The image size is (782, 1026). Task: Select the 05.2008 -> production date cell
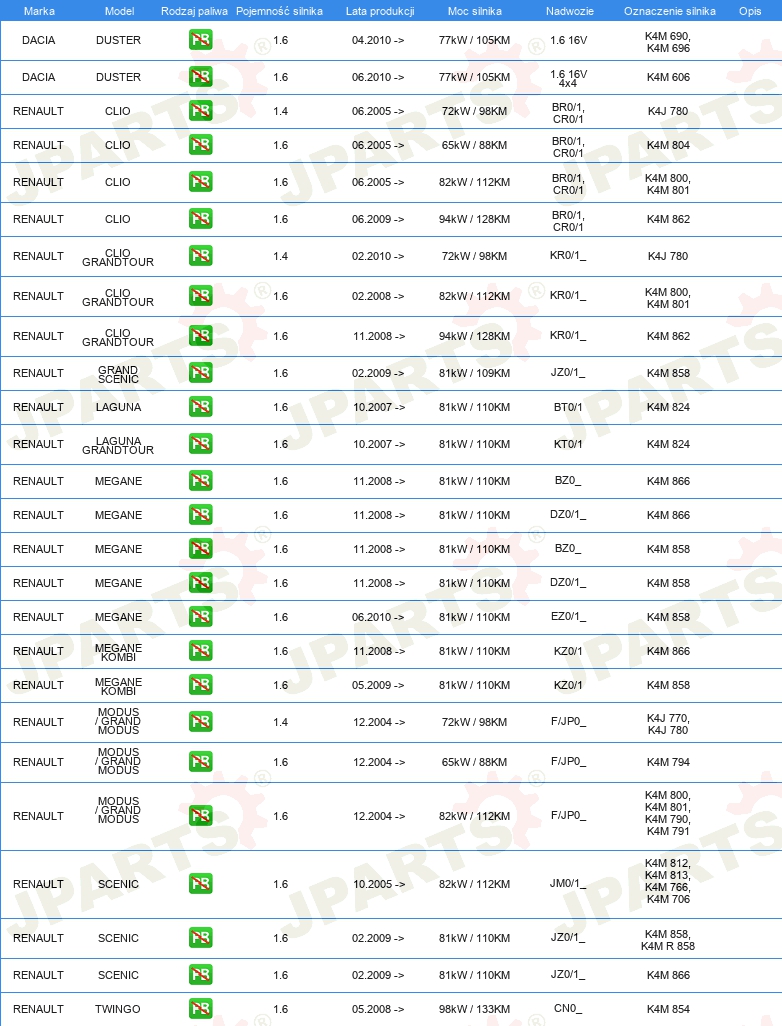(x=378, y=1009)
